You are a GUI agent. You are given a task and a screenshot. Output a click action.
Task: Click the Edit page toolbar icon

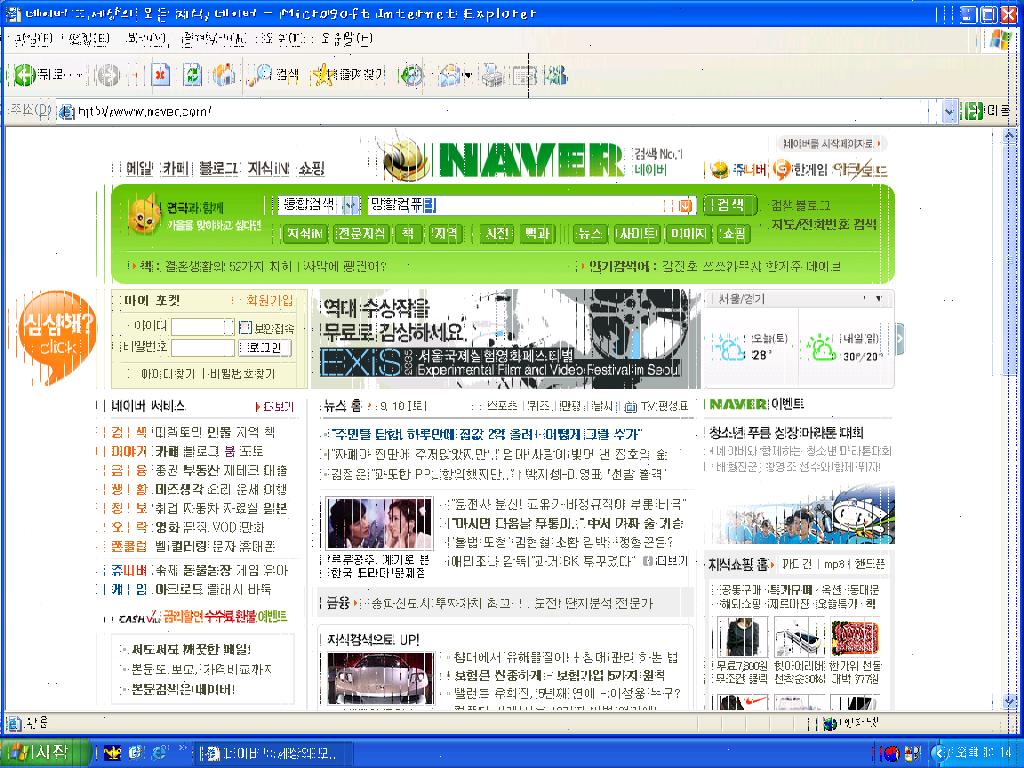(x=524, y=76)
